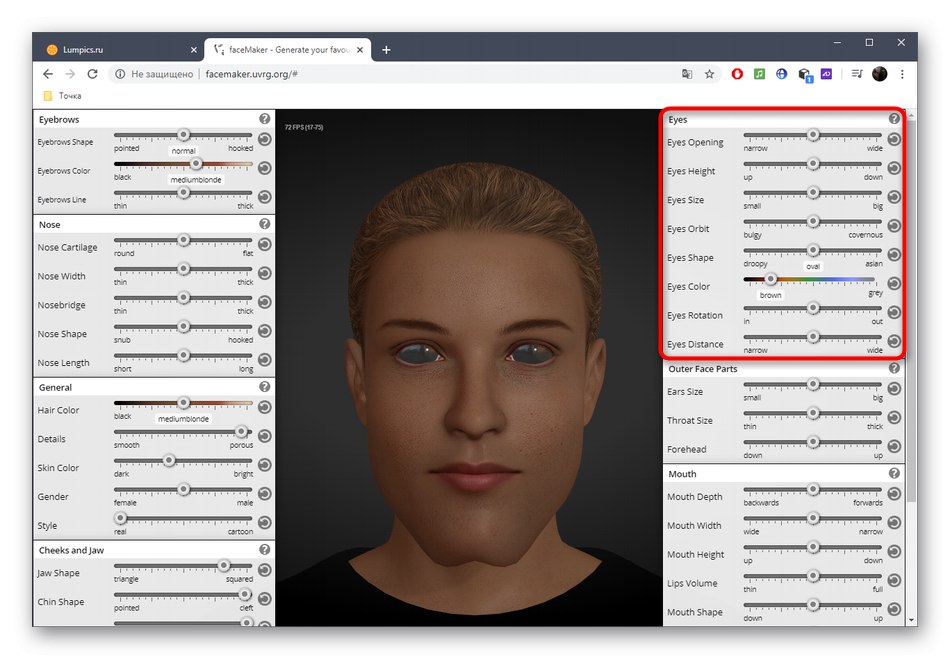Click the Style slider handle at real
This screenshot has height=659, width=950.
121,518
